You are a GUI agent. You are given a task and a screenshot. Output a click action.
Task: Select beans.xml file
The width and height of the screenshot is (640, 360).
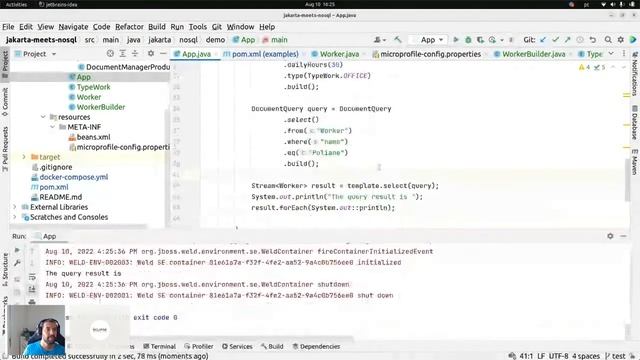93,137
